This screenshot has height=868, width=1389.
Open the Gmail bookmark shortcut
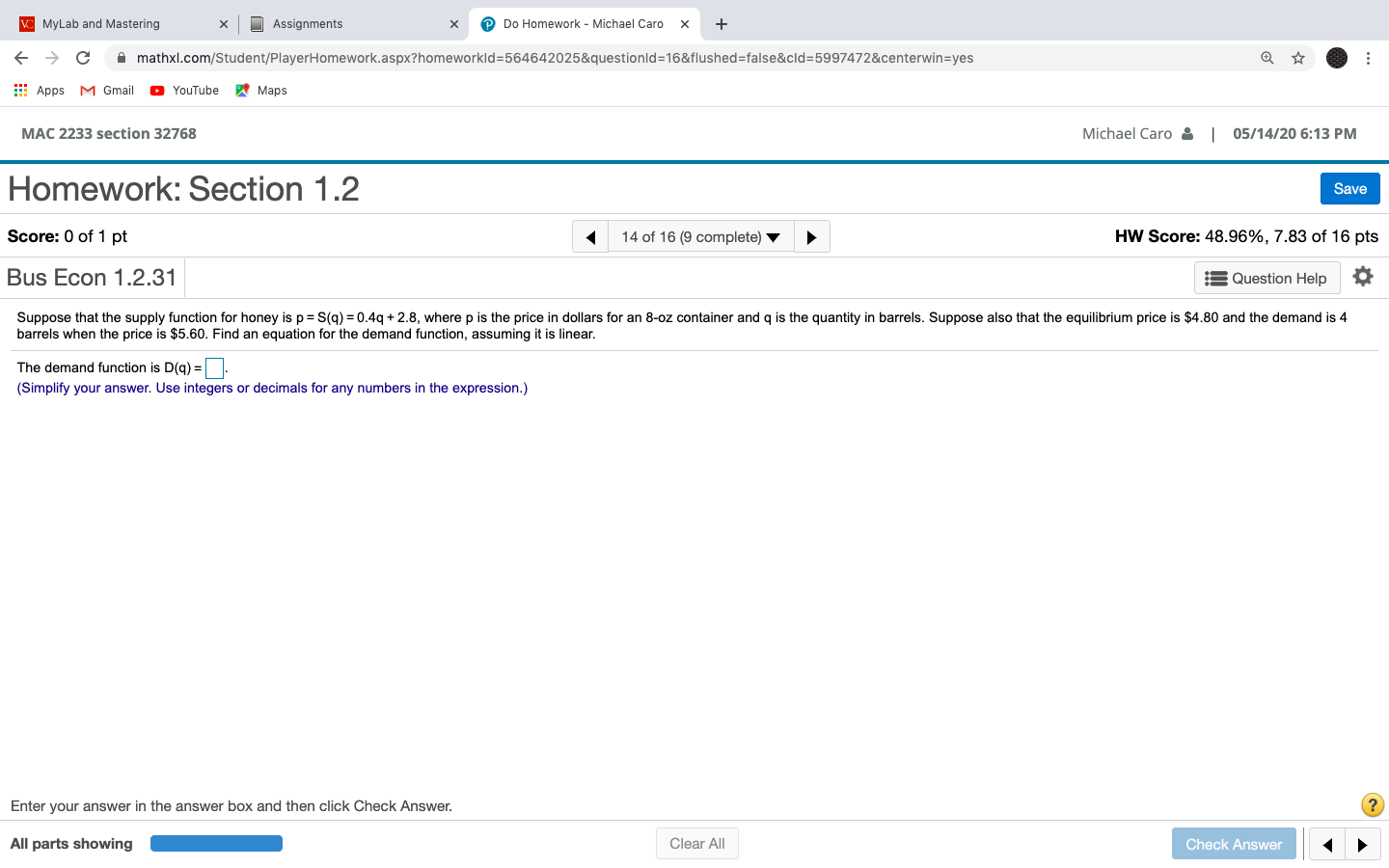point(106,90)
